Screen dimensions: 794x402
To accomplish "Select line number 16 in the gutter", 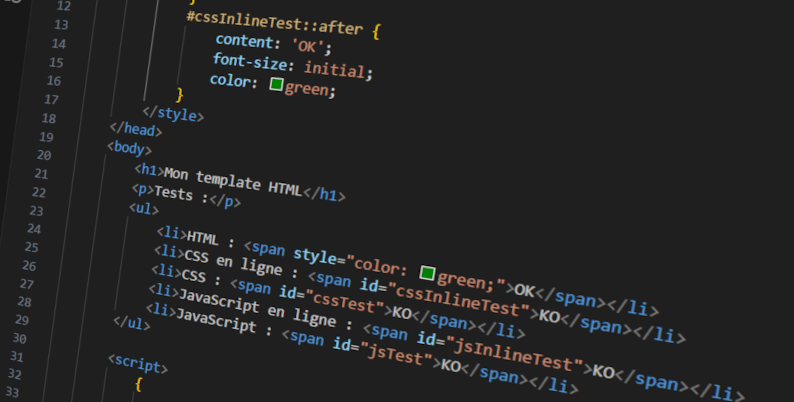I will tap(54, 81).
